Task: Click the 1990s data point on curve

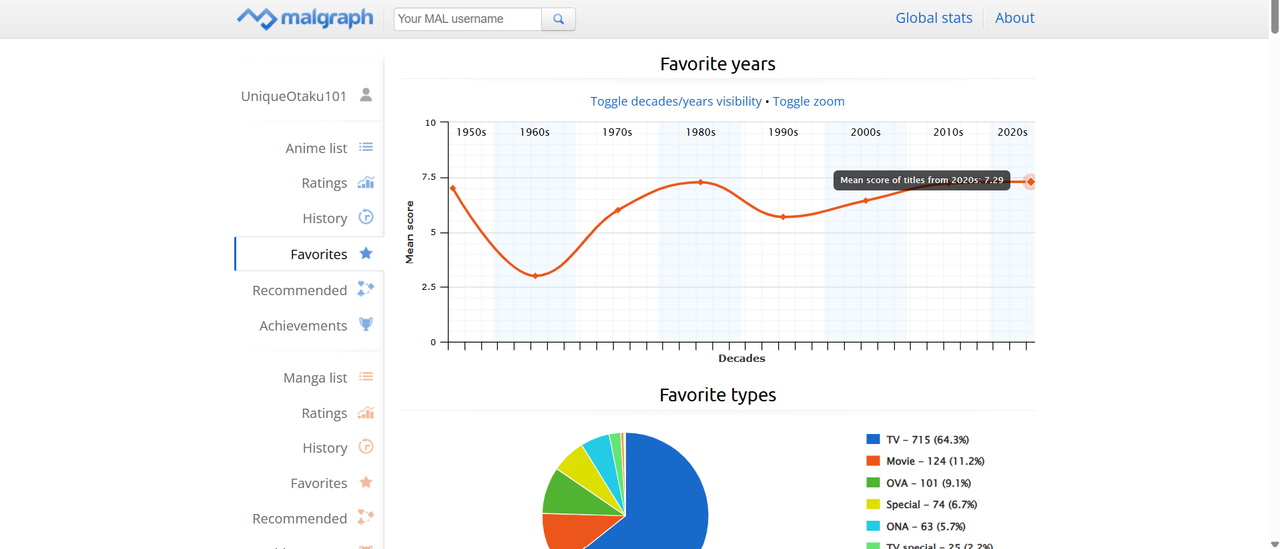Action: (783, 217)
